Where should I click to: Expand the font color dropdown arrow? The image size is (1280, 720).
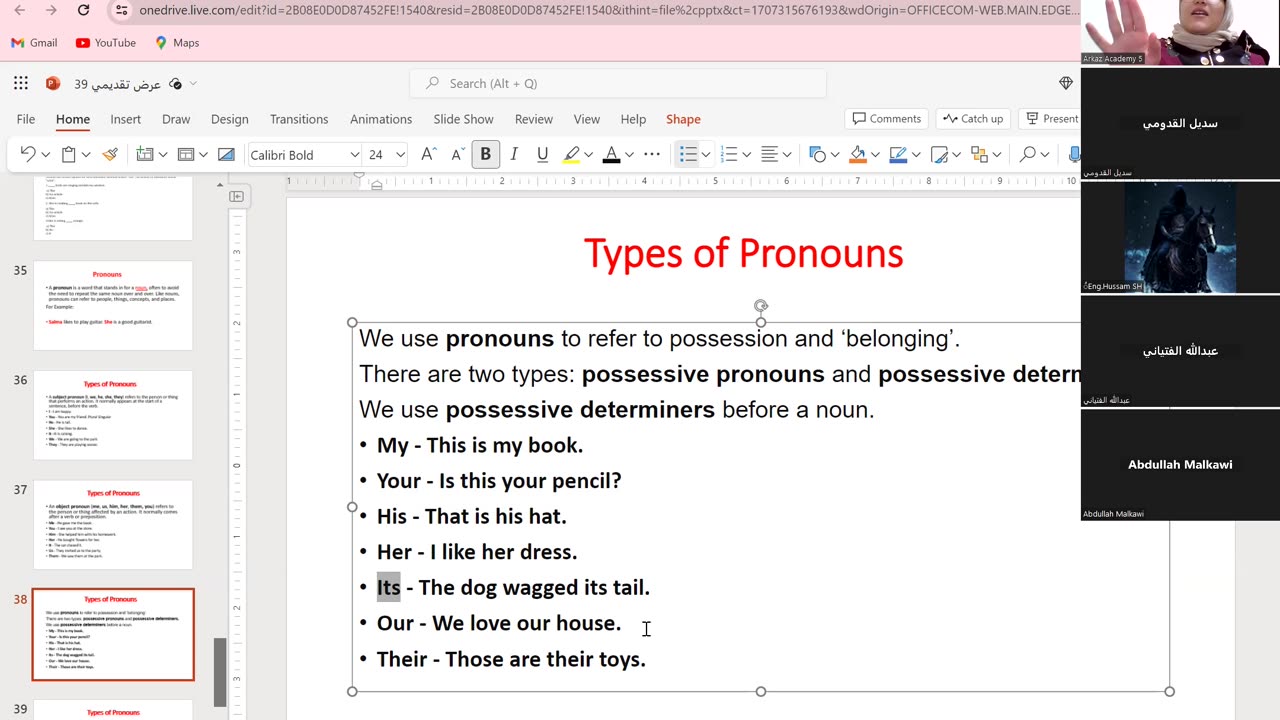(x=629, y=155)
